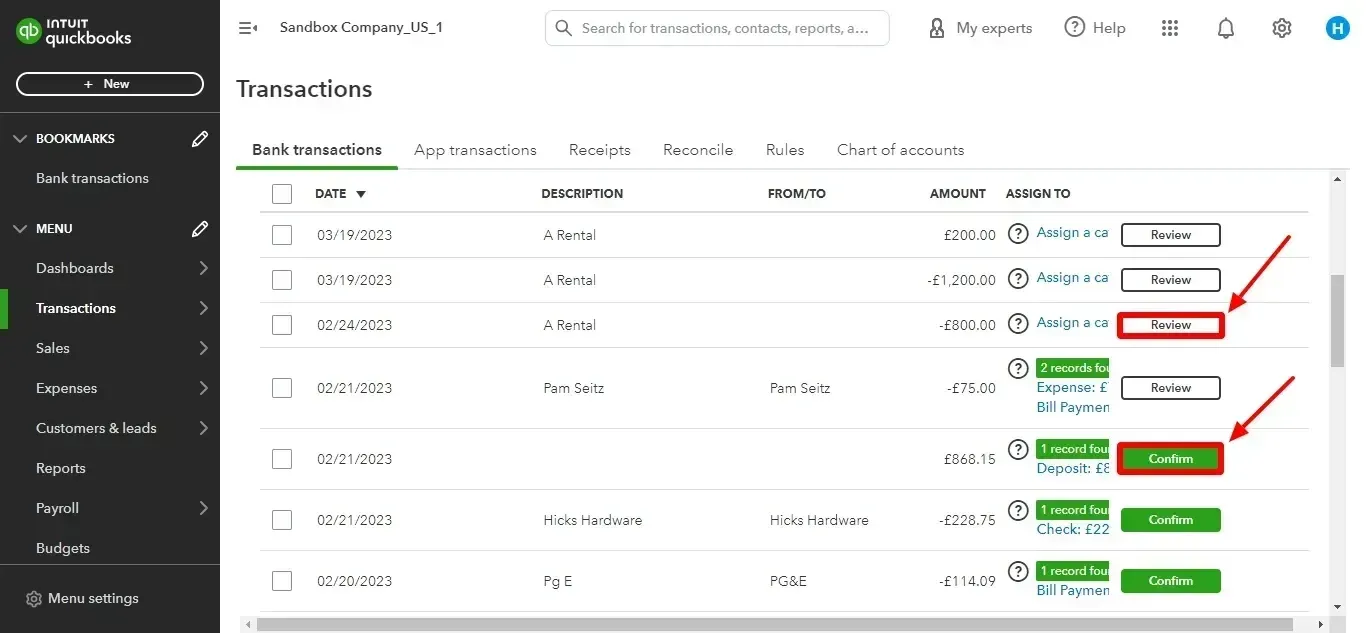
Task: Check the Pam Seitz transaction row
Action: pyautogui.click(x=282, y=388)
